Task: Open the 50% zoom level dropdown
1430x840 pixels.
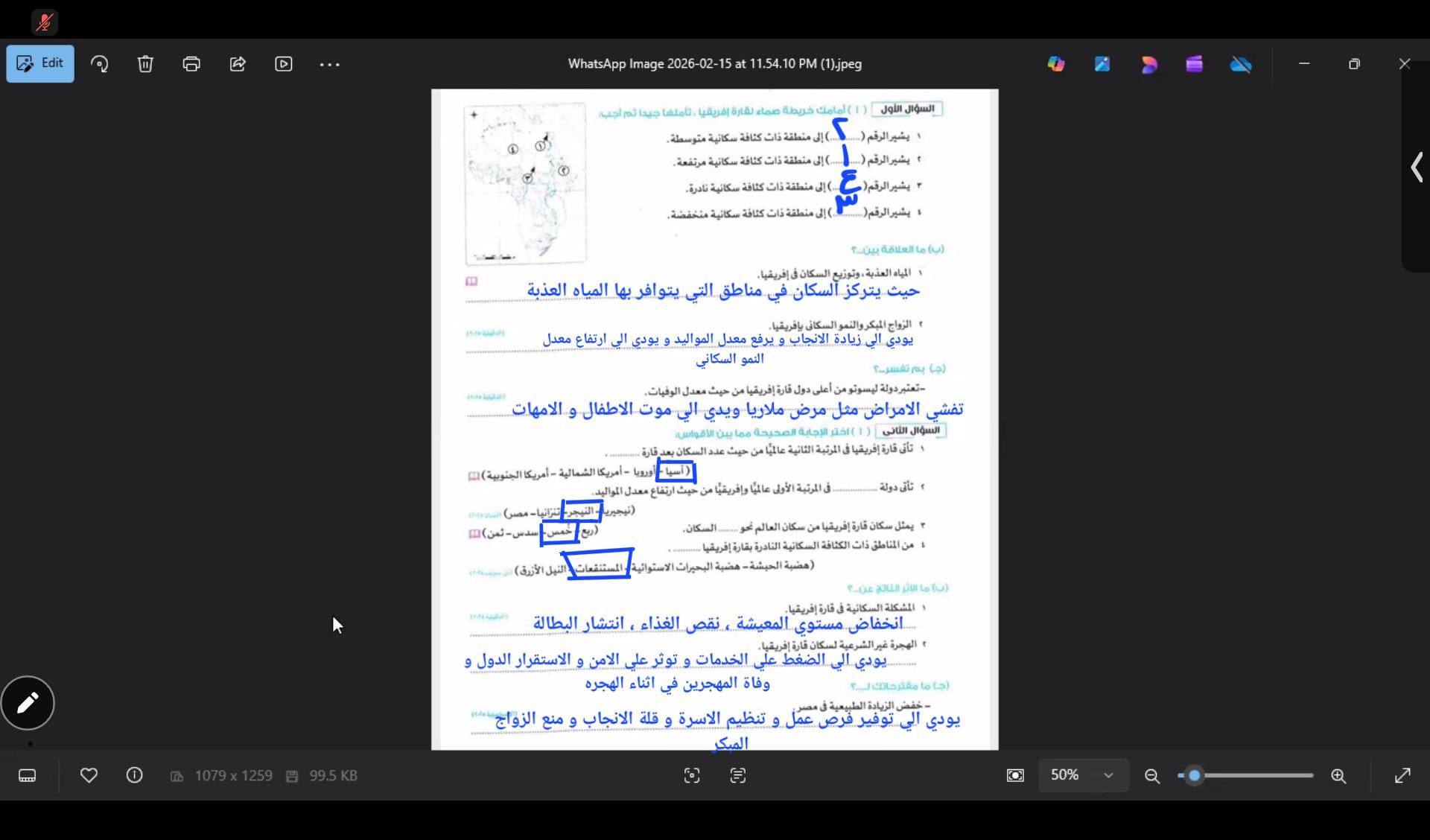Action: point(1083,776)
